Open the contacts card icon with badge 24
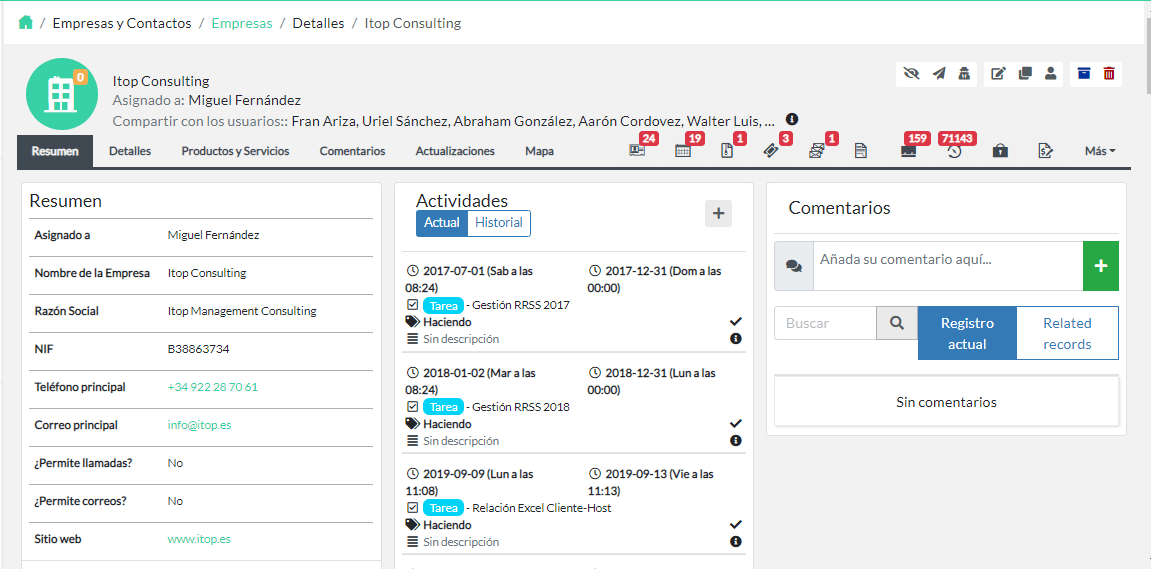Image resolution: width=1151 pixels, height=569 pixels. tap(636, 152)
